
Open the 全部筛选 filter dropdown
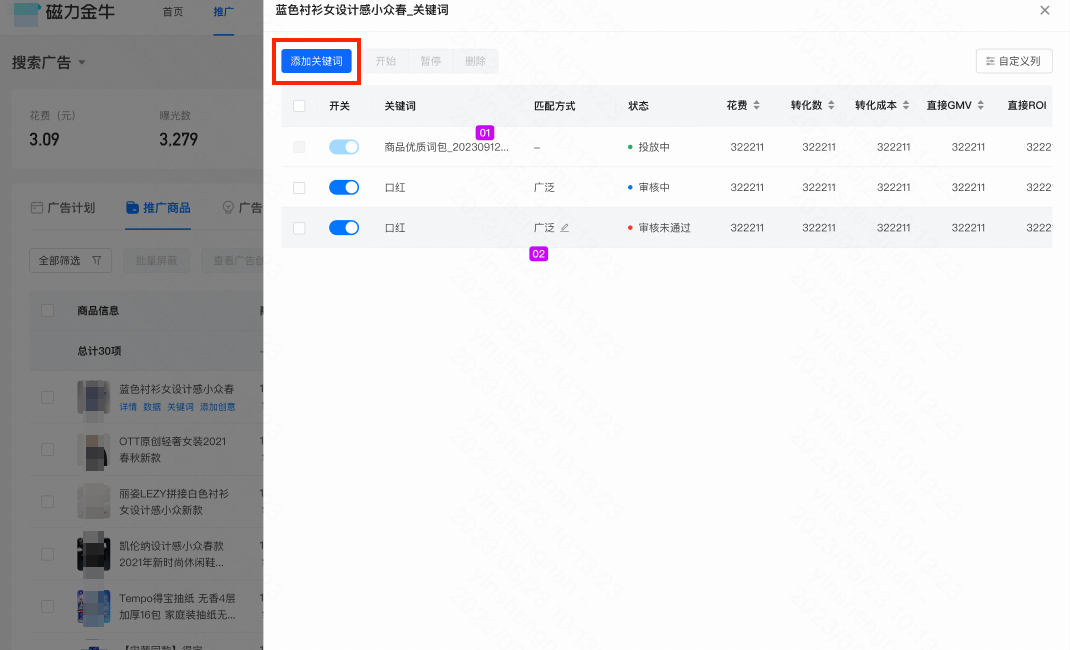tap(70, 261)
